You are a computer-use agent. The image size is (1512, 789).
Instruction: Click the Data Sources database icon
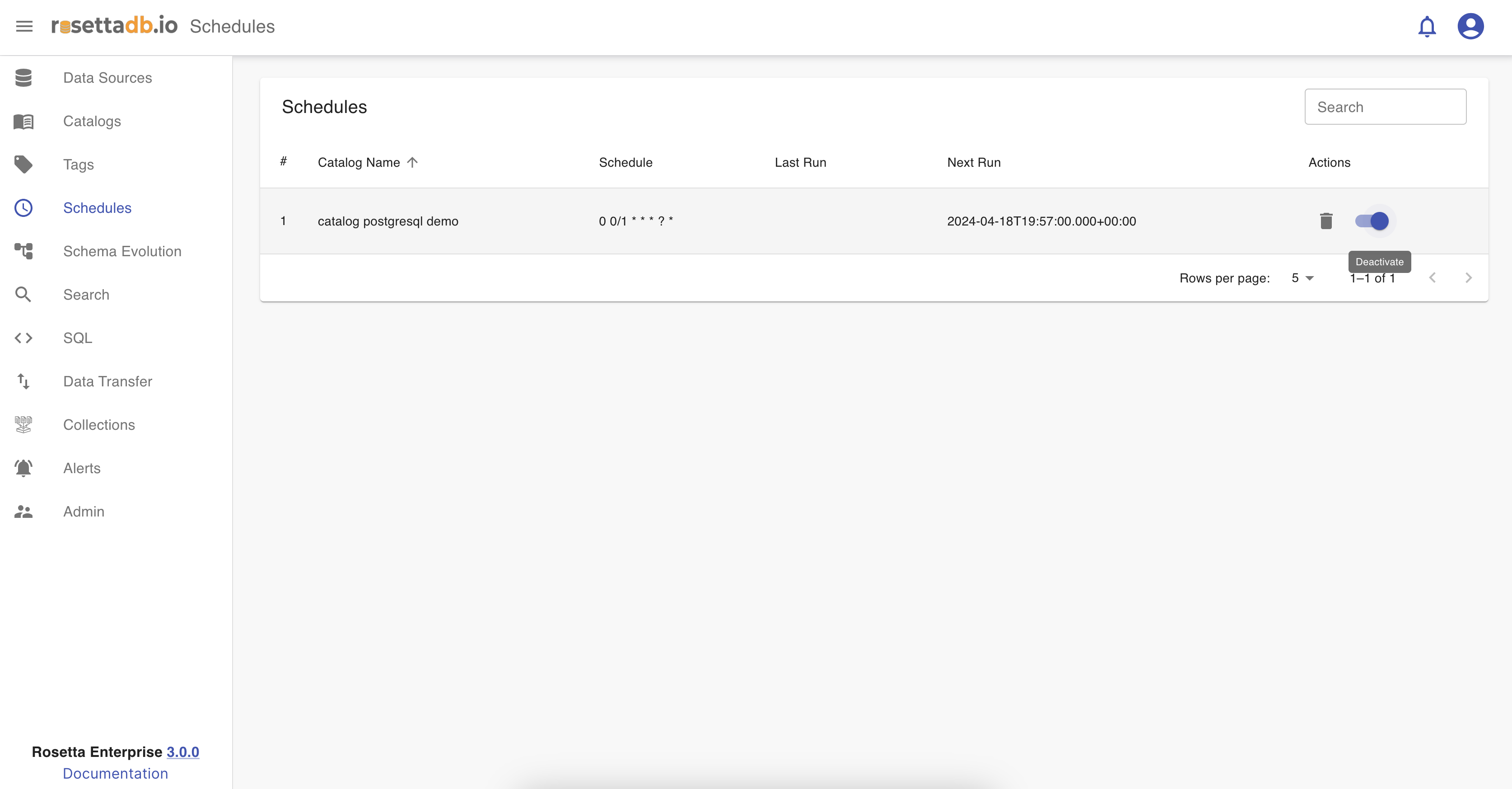point(23,78)
